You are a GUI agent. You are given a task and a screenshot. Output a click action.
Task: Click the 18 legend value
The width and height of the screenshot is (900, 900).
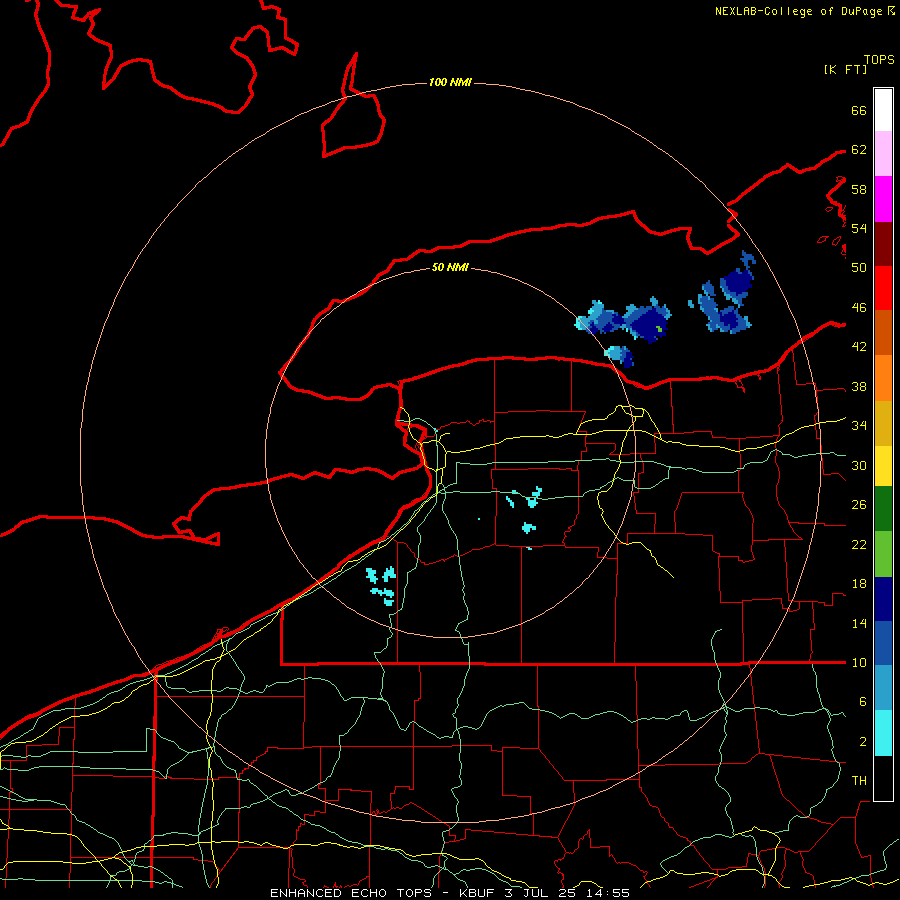pyautogui.click(x=859, y=584)
